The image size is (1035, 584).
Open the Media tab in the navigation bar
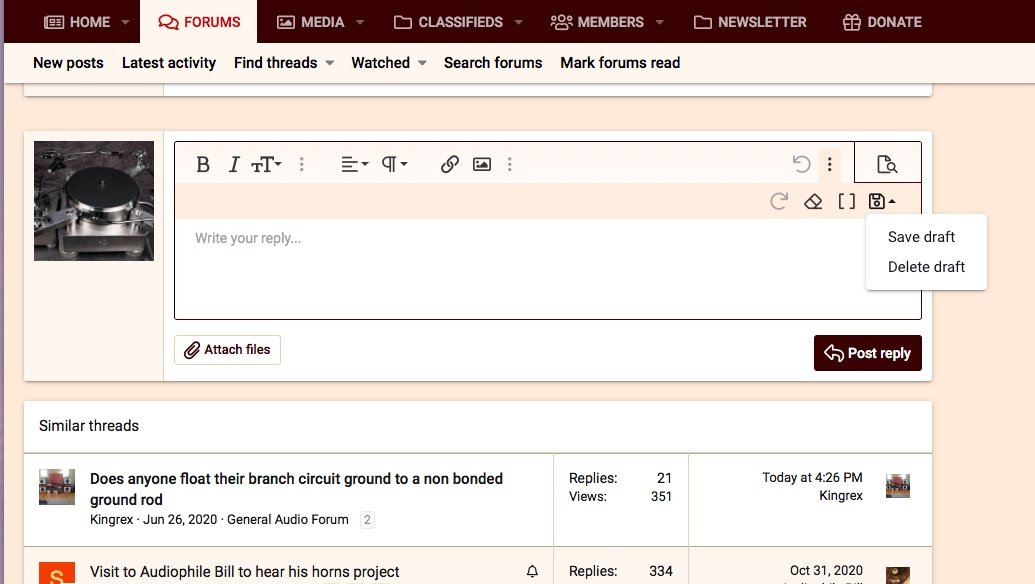pyautogui.click(x=310, y=22)
